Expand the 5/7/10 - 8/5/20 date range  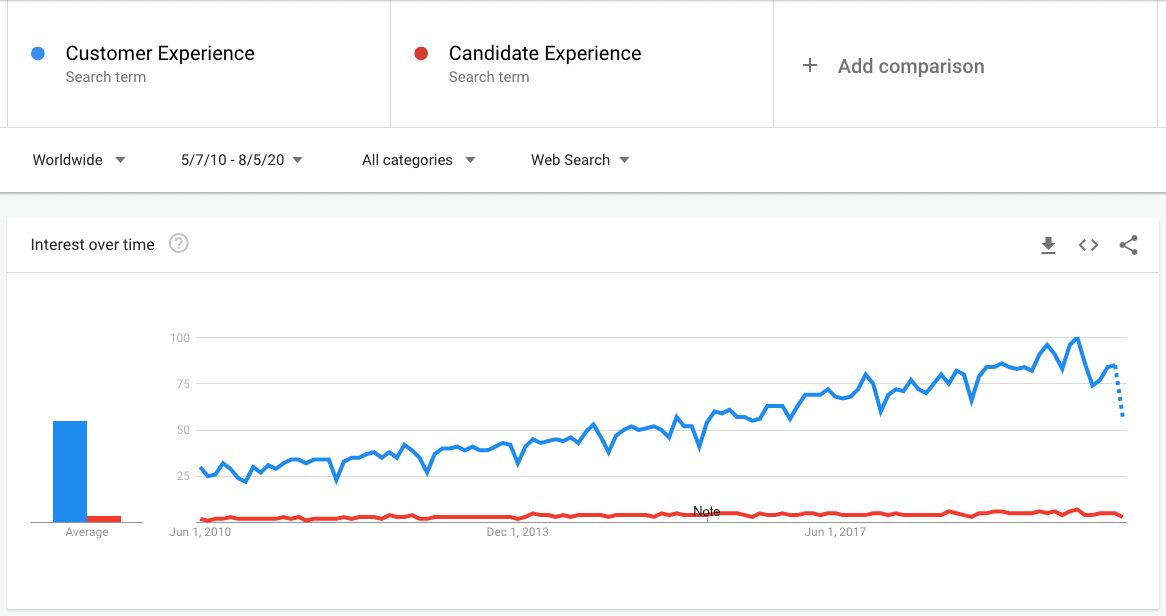pyautogui.click(x=242, y=160)
